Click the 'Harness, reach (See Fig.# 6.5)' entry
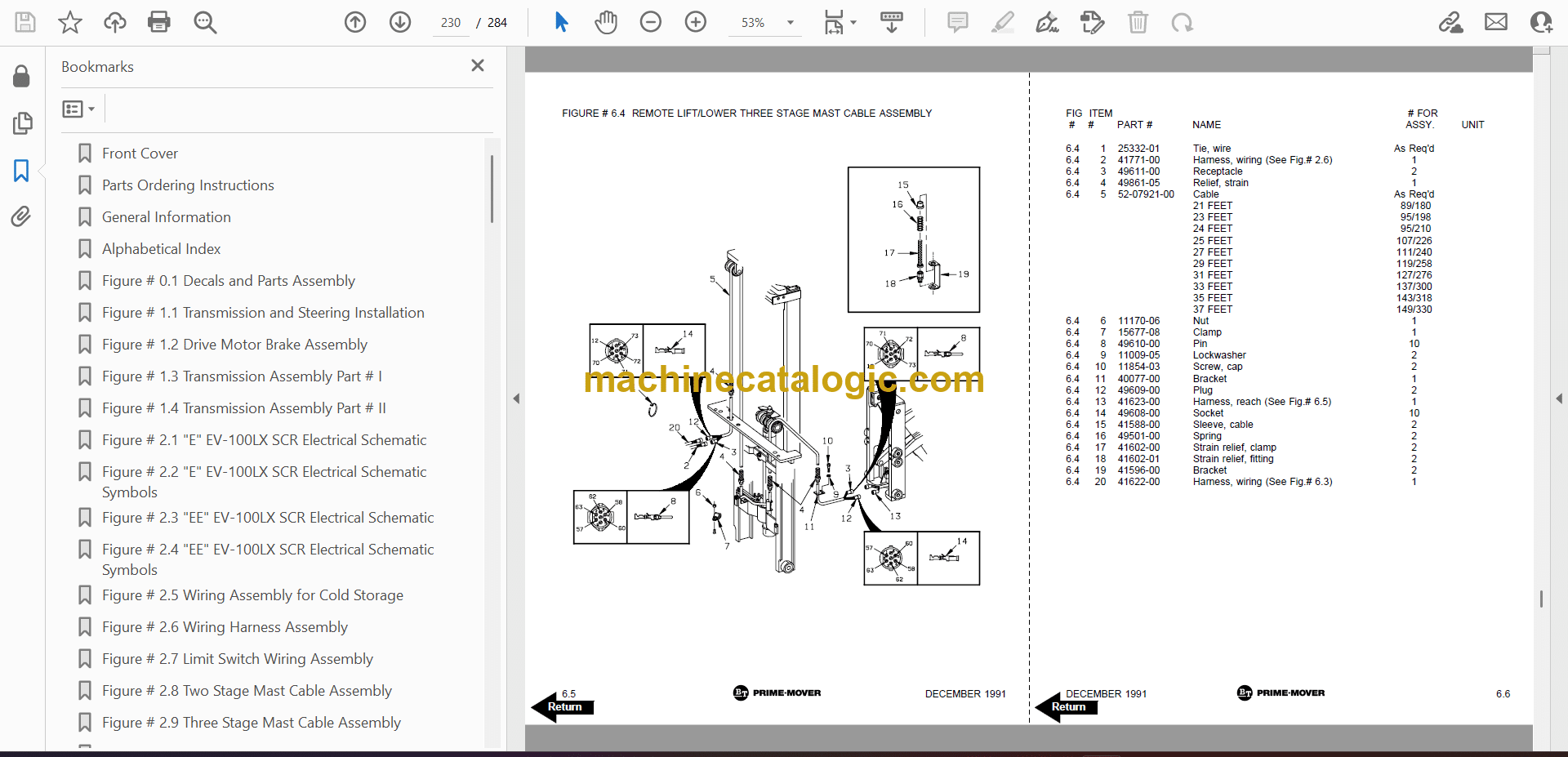Image resolution: width=1568 pixels, height=757 pixels. [x=1262, y=402]
